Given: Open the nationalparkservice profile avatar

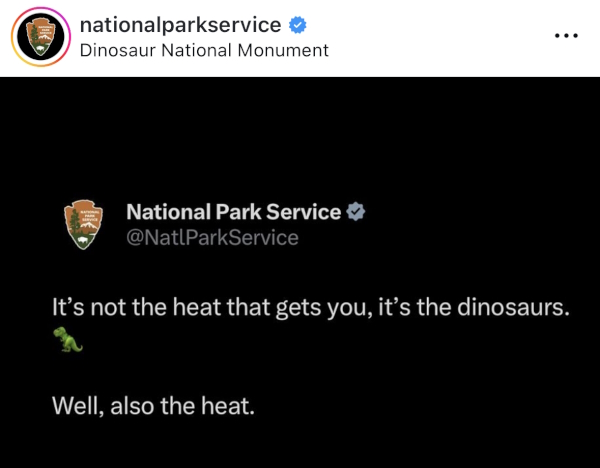Looking at the screenshot, I should (x=39, y=37).
